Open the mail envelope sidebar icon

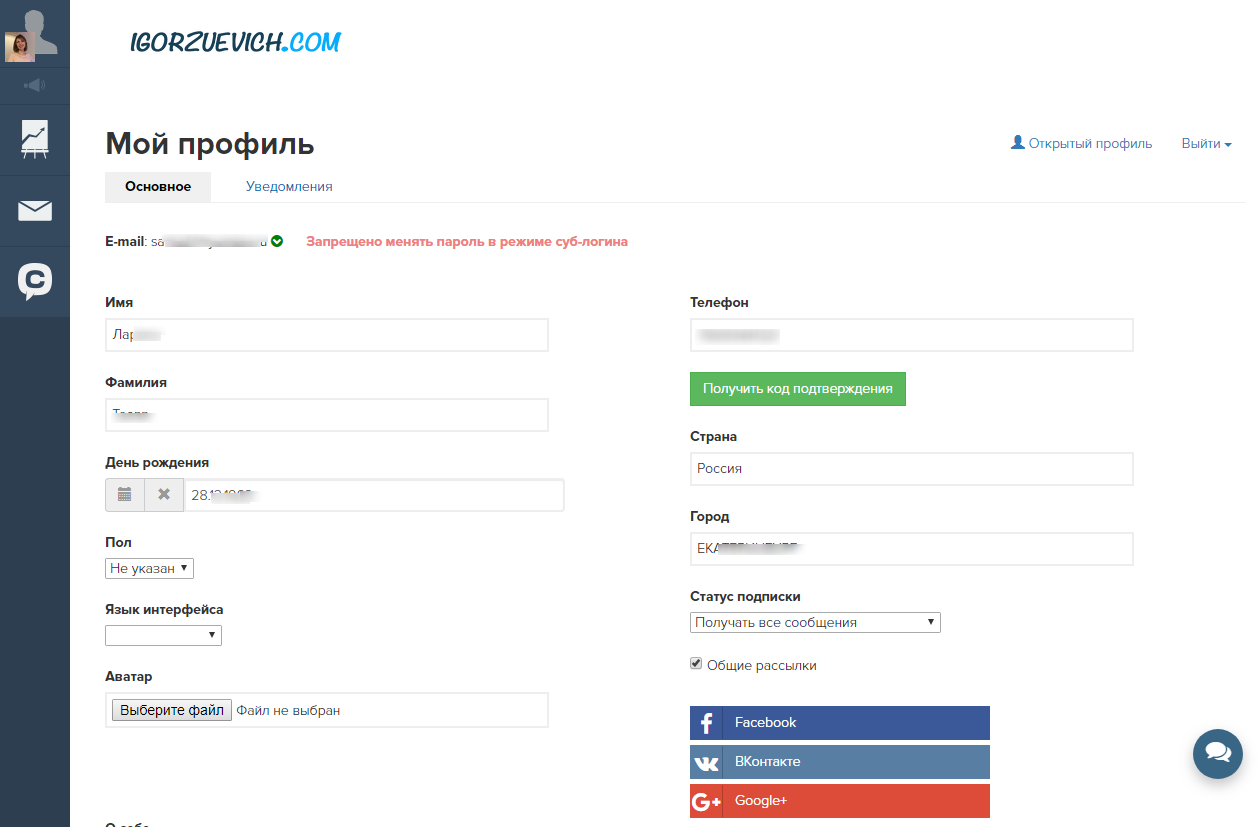[35, 211]
